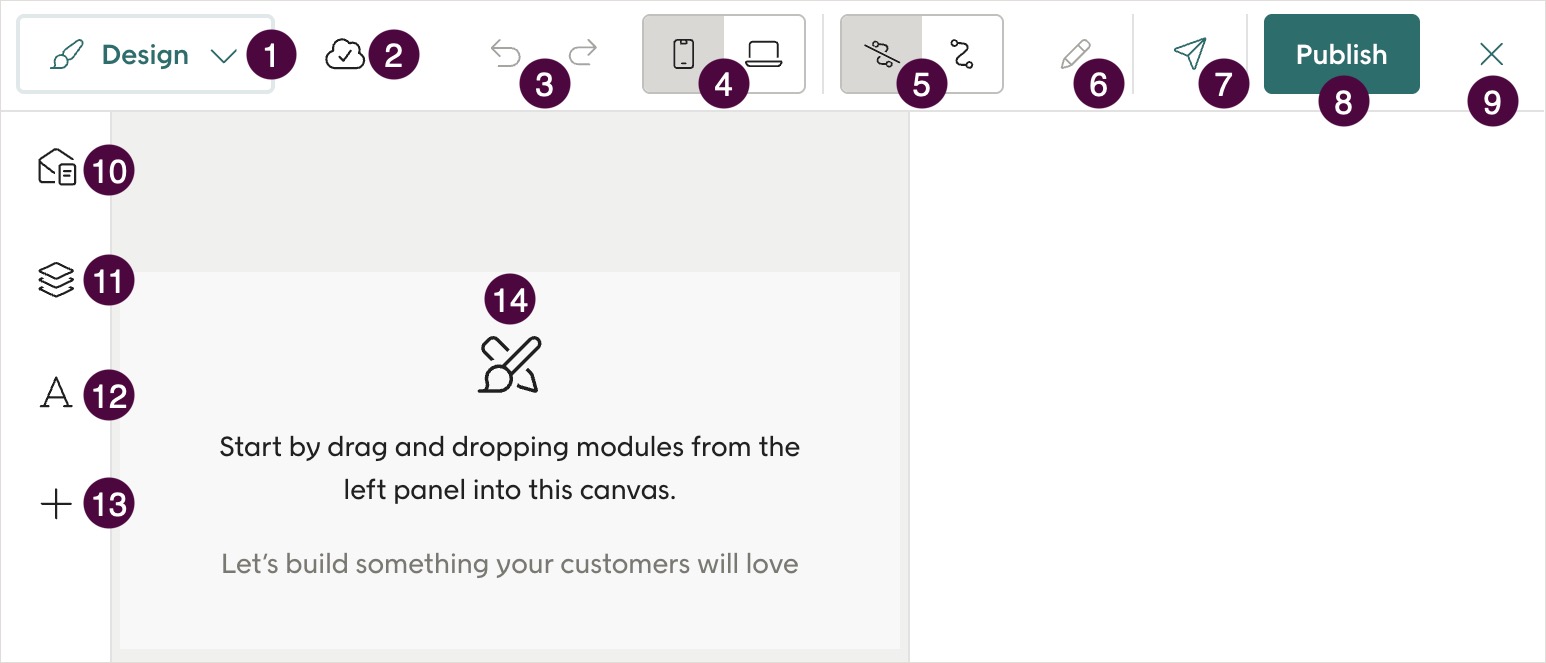Open the sections stack panel in sidebar
The width and height of the screenshot is (1546, 663).
[x=55, y=280]
